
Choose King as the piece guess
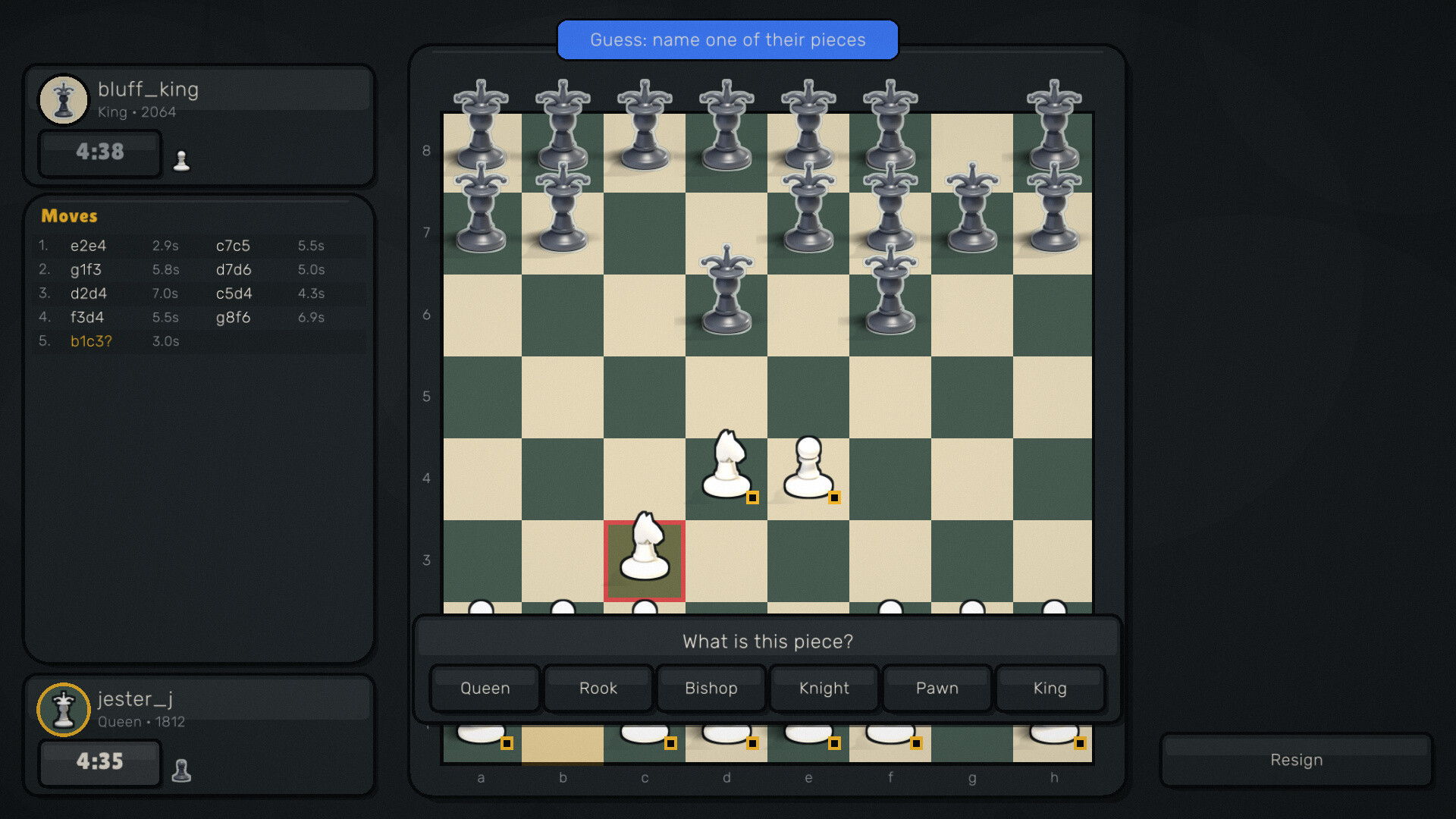(x=1050, y=688)
